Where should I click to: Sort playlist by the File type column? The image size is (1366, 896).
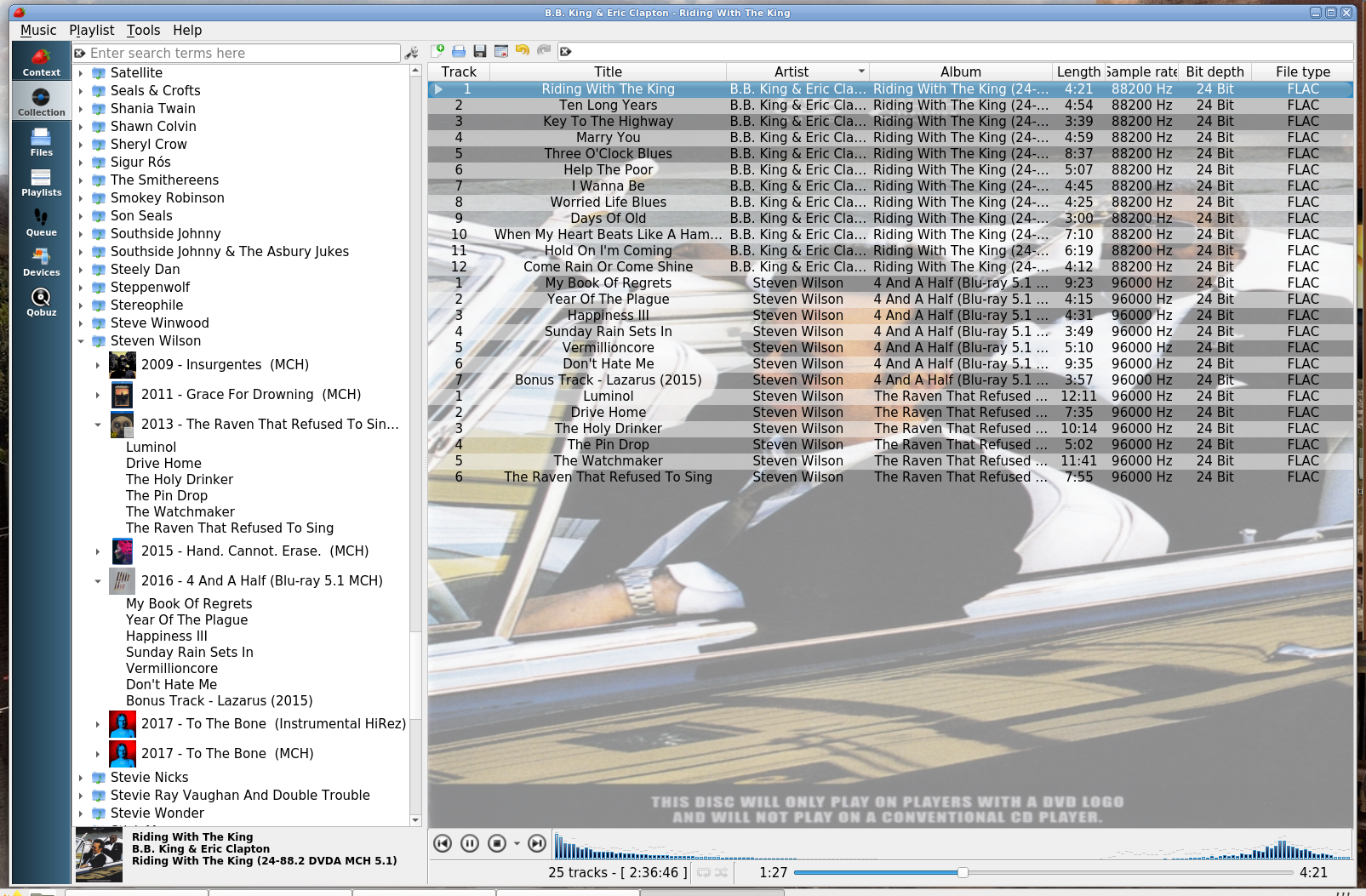click(1302, 71)
